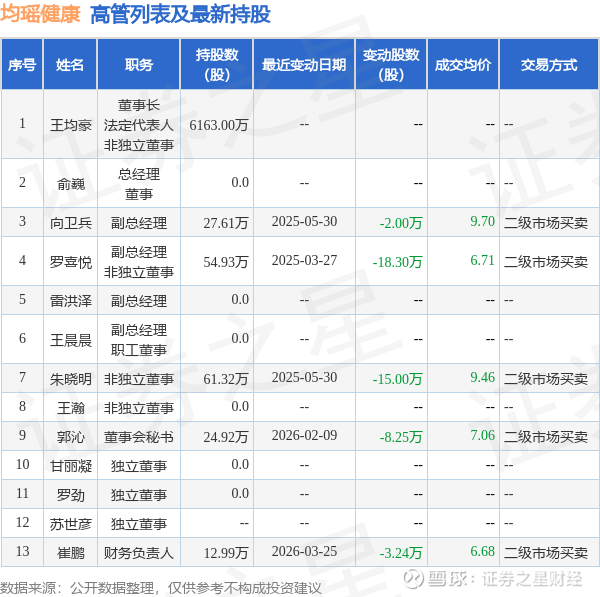Click 二级市场买卖 in 朱晓明's row

pos(546,378)
